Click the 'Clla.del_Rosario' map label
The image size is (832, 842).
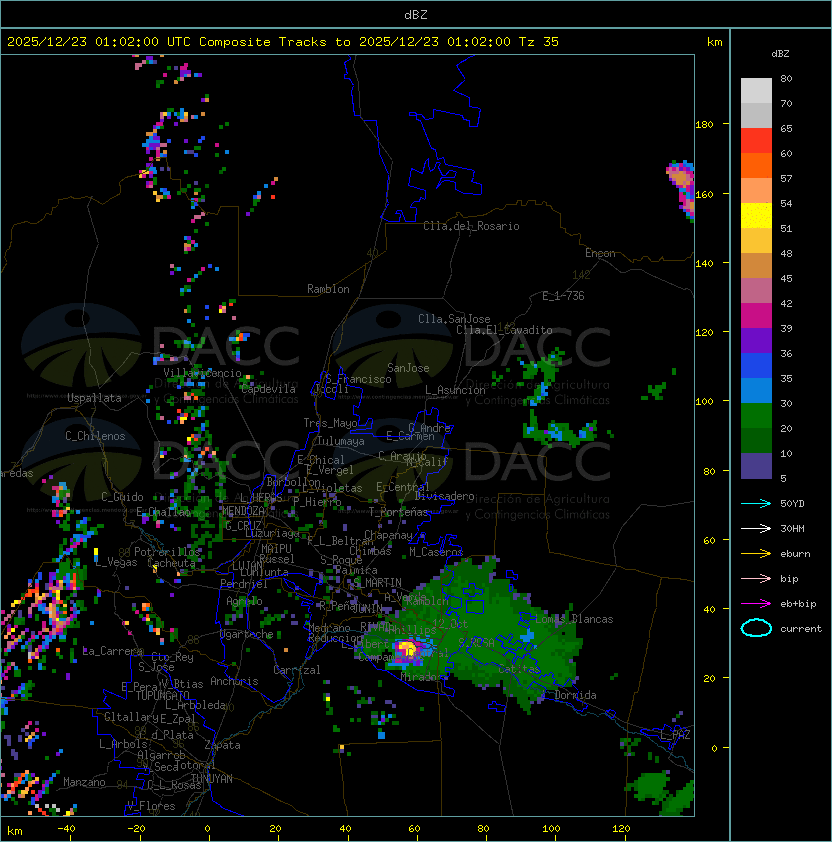(471, 226)
